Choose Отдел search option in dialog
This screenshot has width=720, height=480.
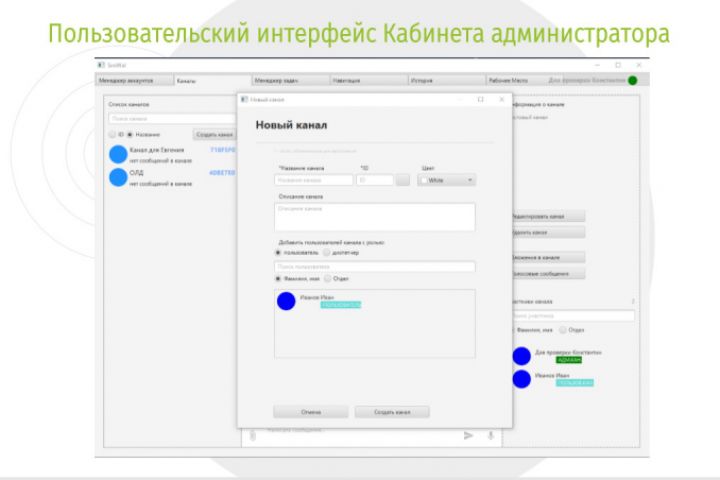tap(327, 278)
